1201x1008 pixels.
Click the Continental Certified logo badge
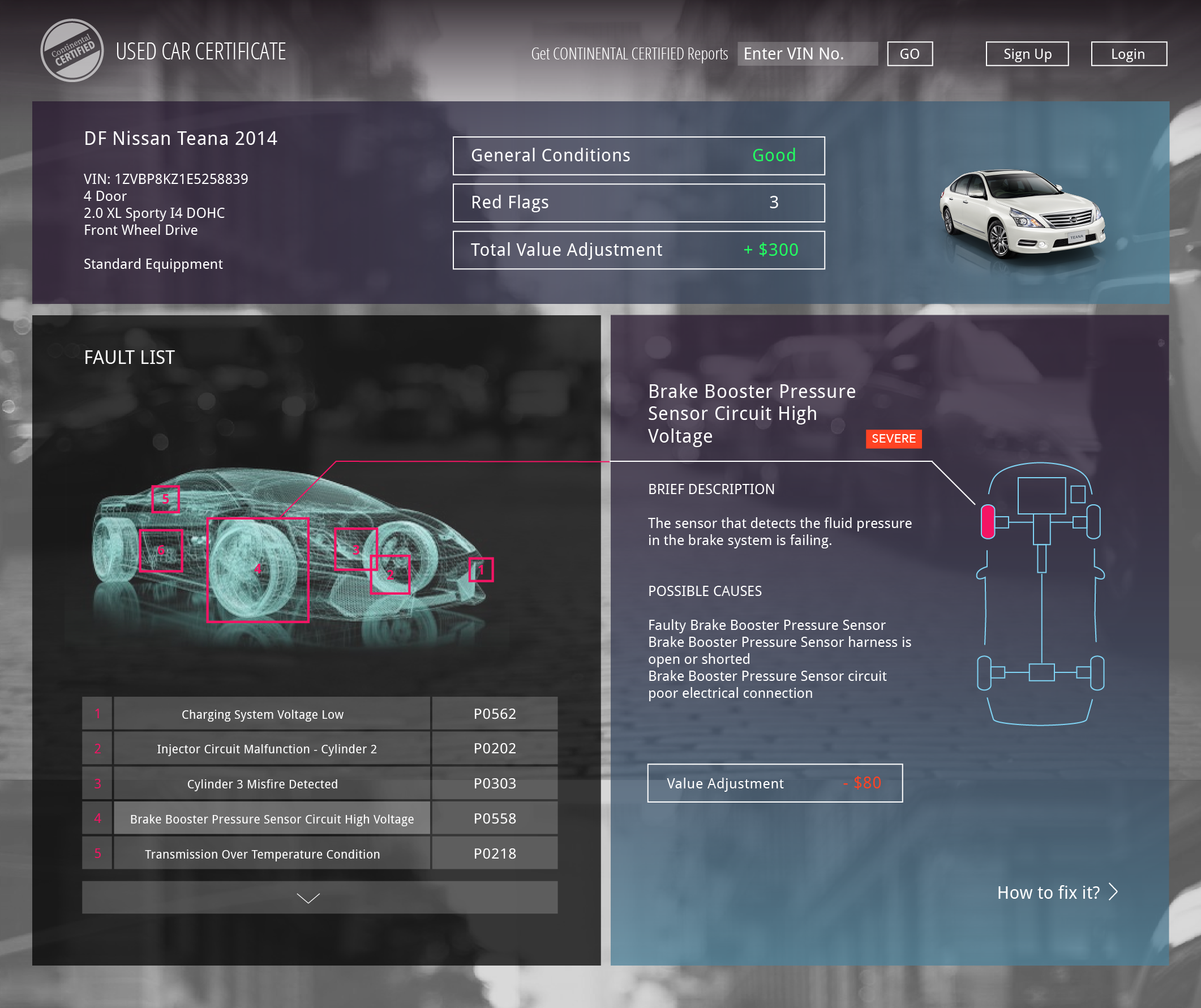(x=72, y=50)
